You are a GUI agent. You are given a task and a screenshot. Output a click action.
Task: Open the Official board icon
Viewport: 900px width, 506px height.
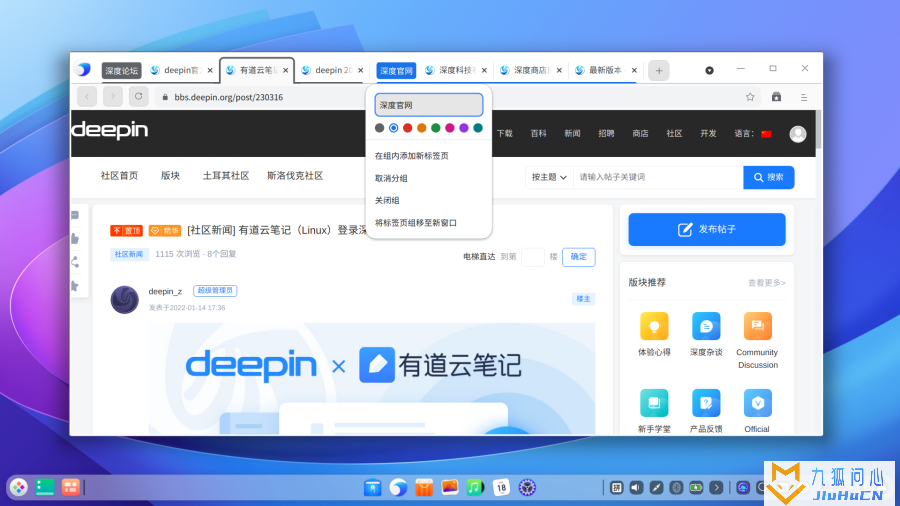(x=757, y=403)
